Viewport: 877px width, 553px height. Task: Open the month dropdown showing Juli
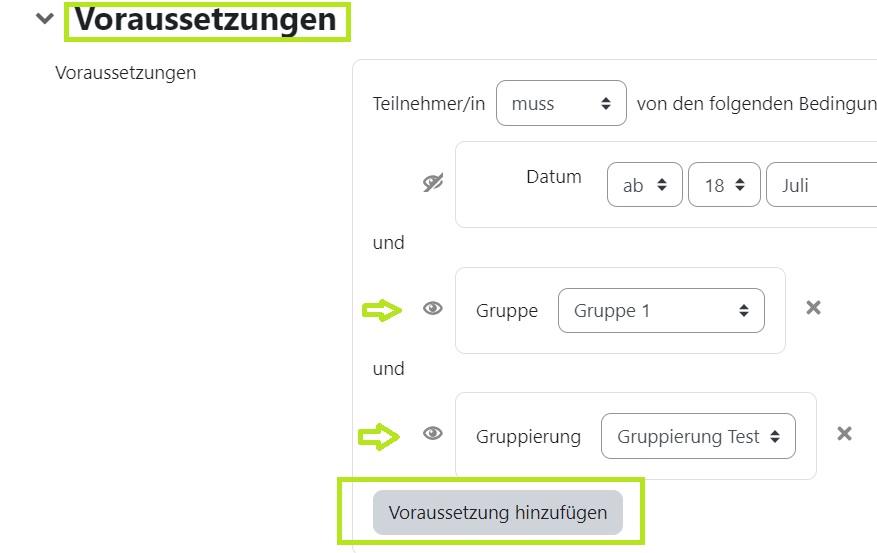pos(820,185)
